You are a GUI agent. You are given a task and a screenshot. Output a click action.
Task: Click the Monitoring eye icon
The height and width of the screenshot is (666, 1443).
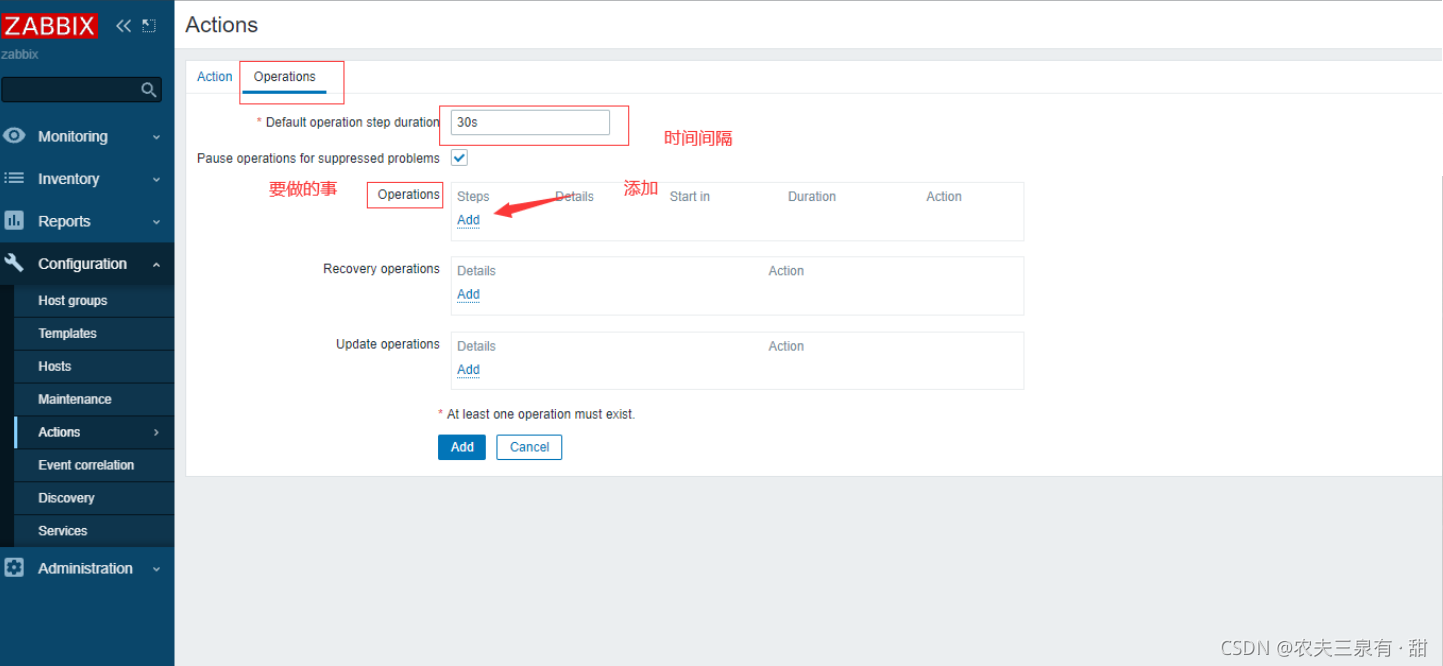14,136
